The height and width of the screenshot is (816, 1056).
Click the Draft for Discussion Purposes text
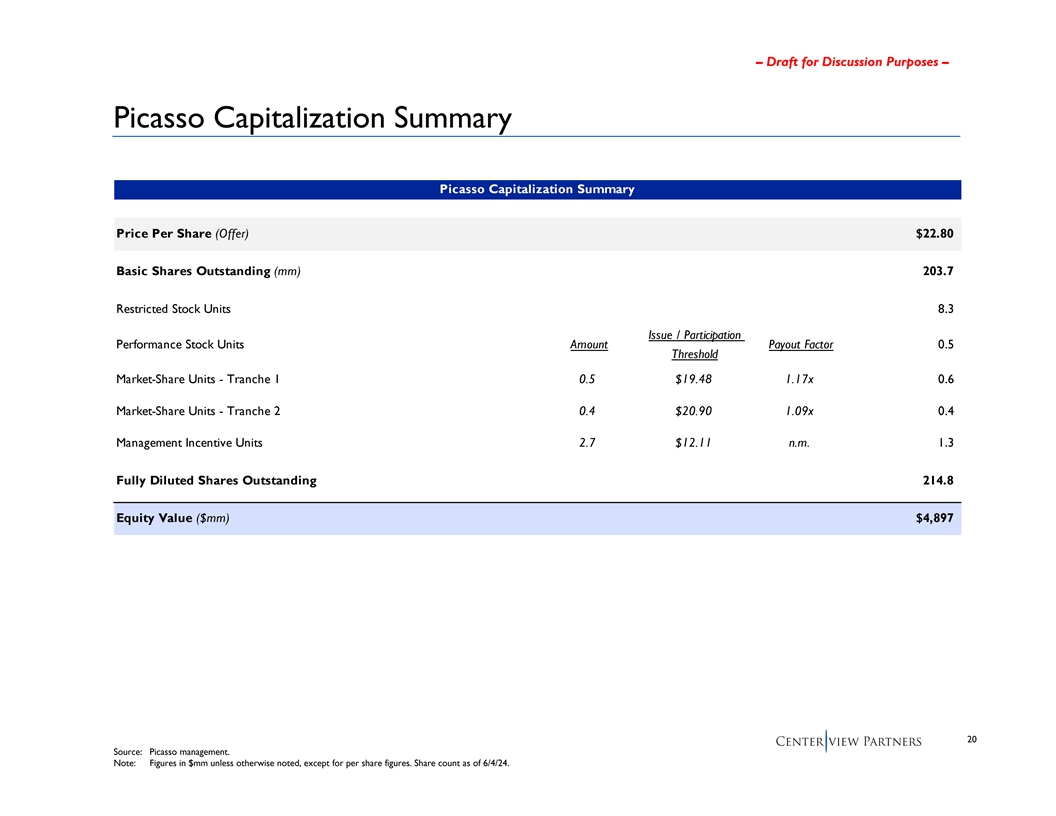[x=851, y=62]
